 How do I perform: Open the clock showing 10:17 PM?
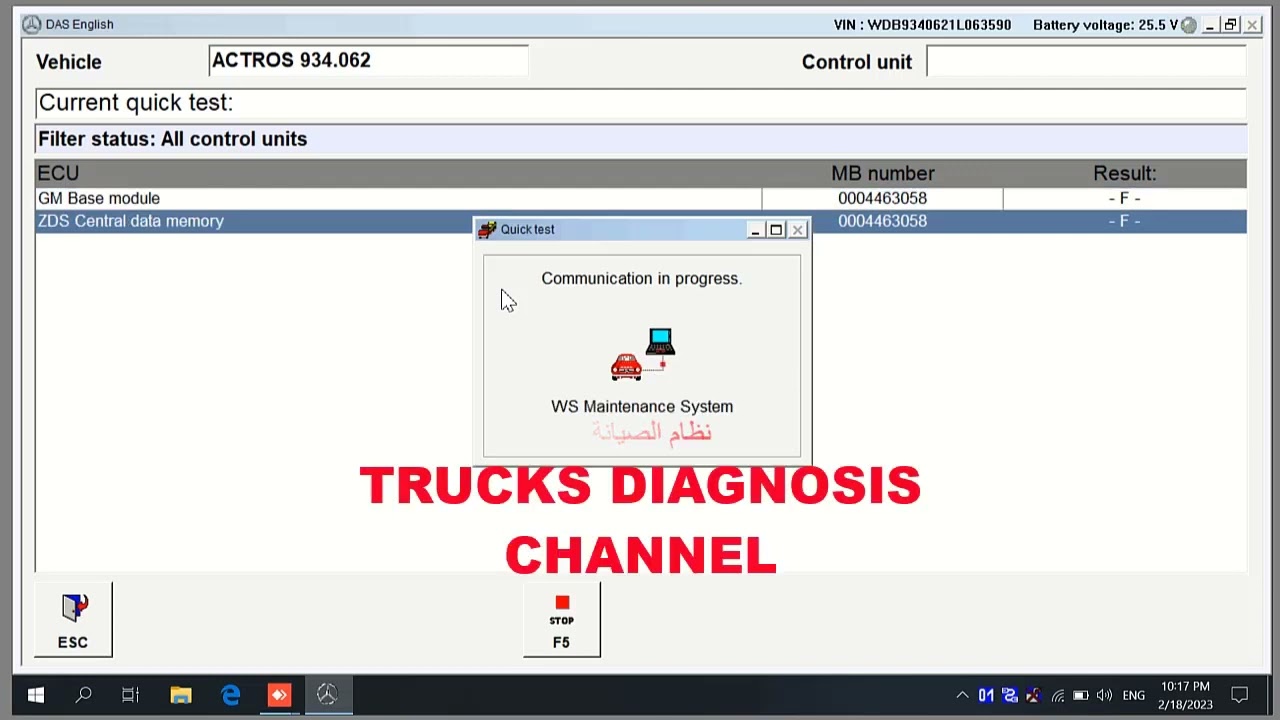1185,695
